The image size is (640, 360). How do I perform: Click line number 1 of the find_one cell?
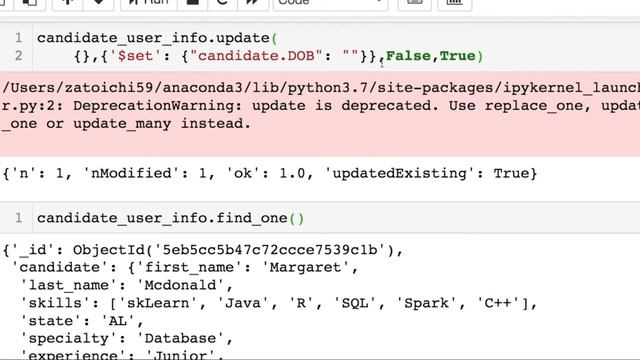point(18,218)
